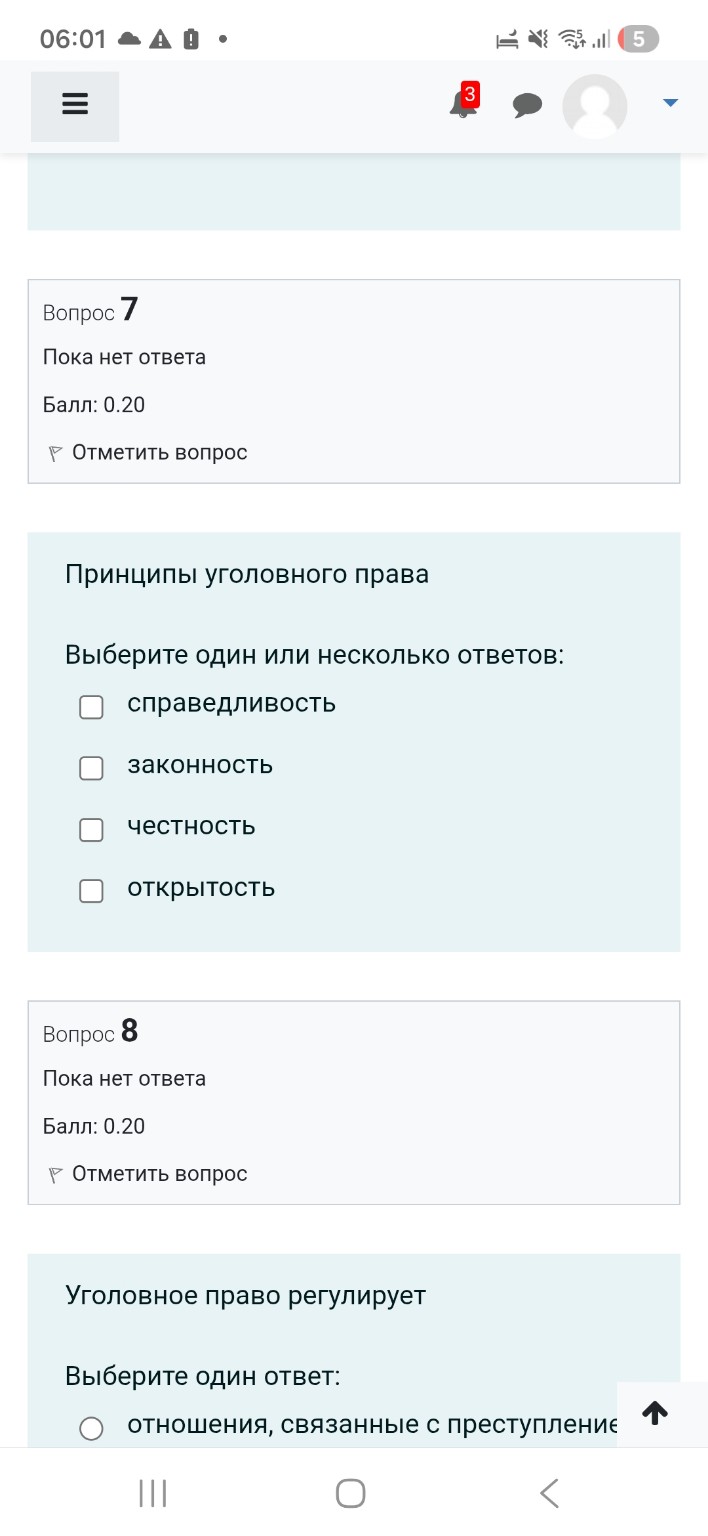The width and height of the screenshot is (708, 1536).
Task: Click the scroll-to-top arrow button
Action: [655, 1413]
